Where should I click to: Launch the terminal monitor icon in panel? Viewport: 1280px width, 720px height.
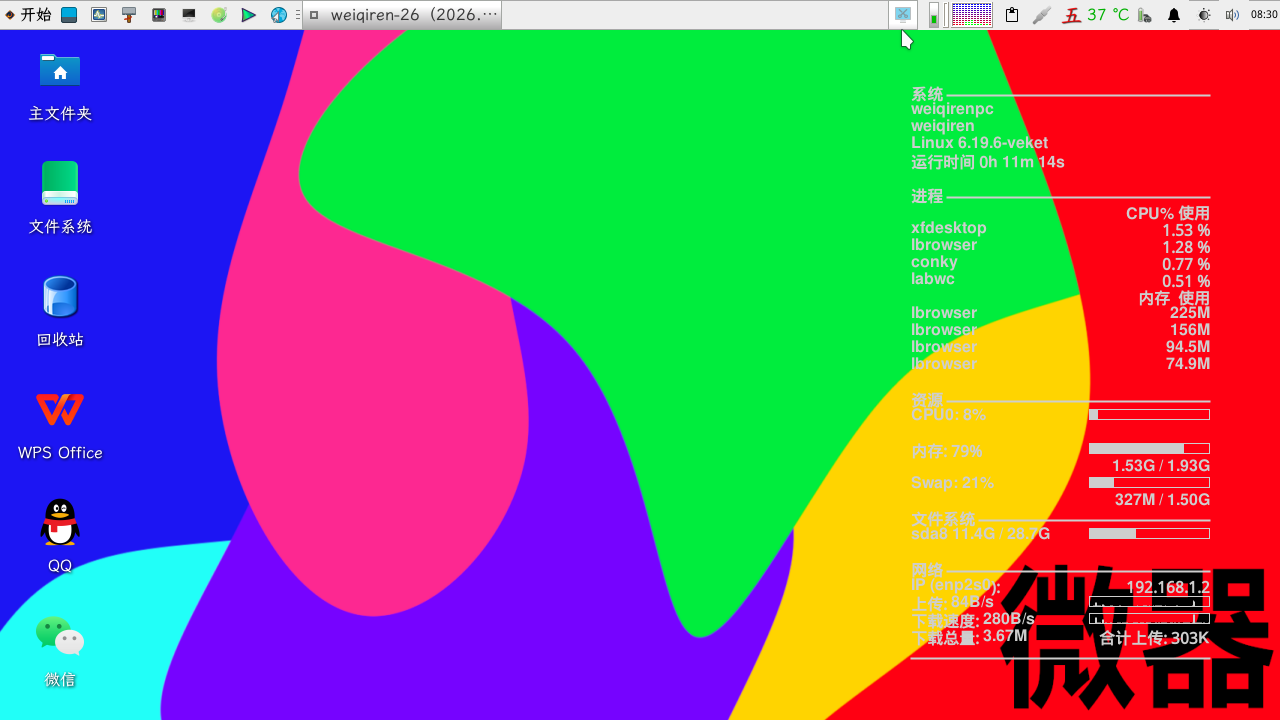[x=189, y=15]
